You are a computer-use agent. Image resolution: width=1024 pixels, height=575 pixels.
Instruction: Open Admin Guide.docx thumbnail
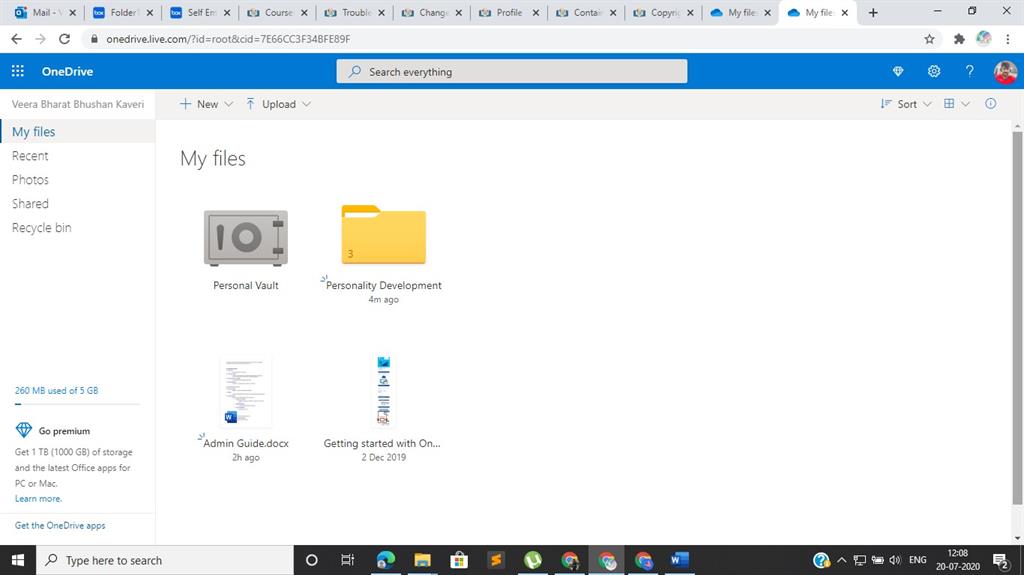click(x=246, y=391)
